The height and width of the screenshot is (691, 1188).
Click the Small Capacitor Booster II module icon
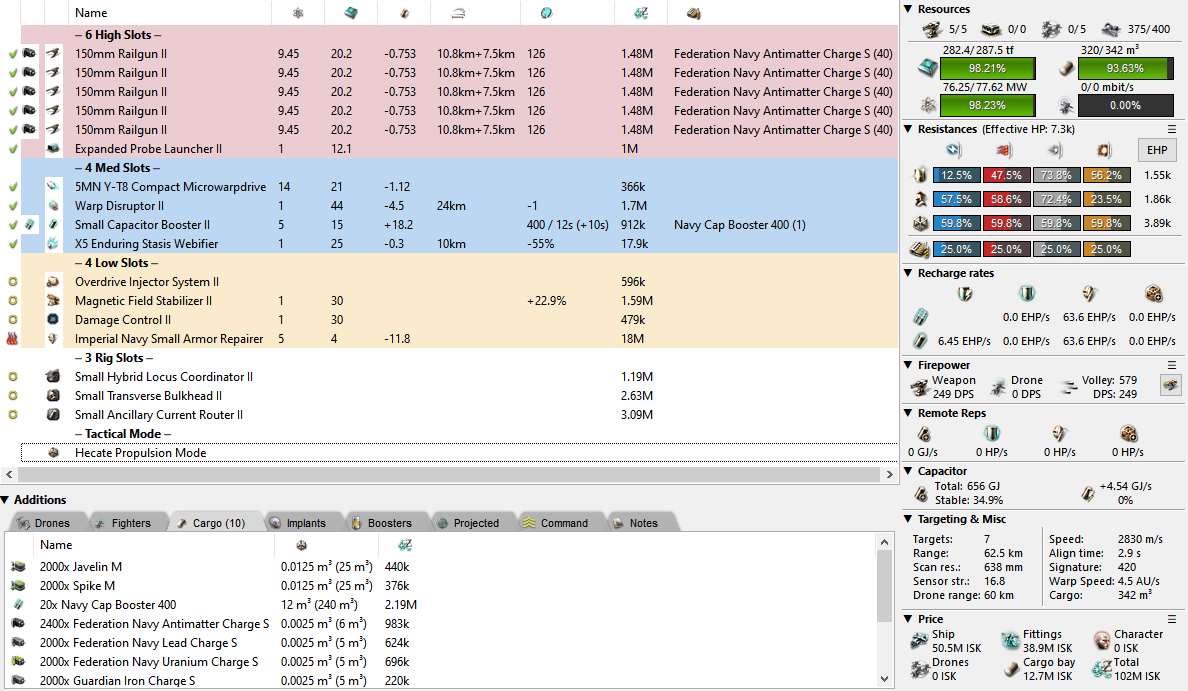[53, 225]
